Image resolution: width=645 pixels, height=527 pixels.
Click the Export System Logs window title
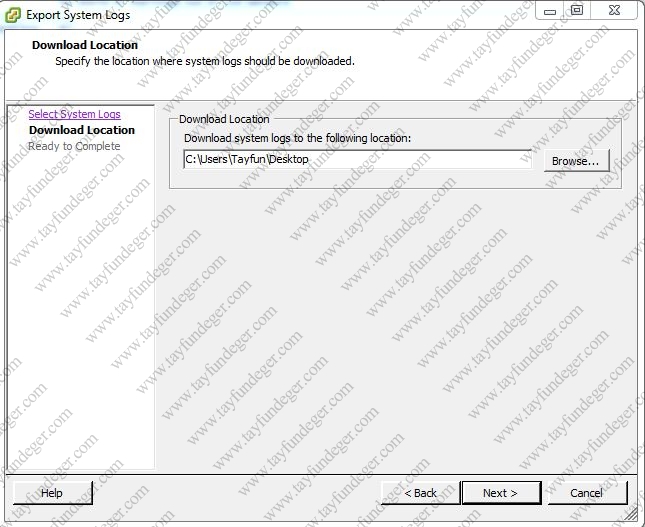pos(78,15)
